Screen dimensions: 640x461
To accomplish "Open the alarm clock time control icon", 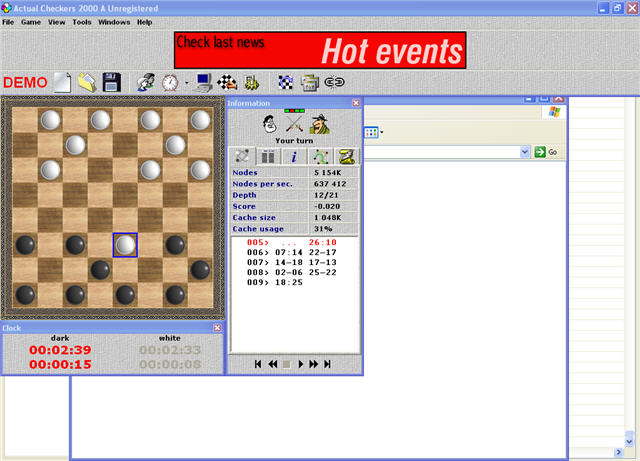I will click(170, 82).
